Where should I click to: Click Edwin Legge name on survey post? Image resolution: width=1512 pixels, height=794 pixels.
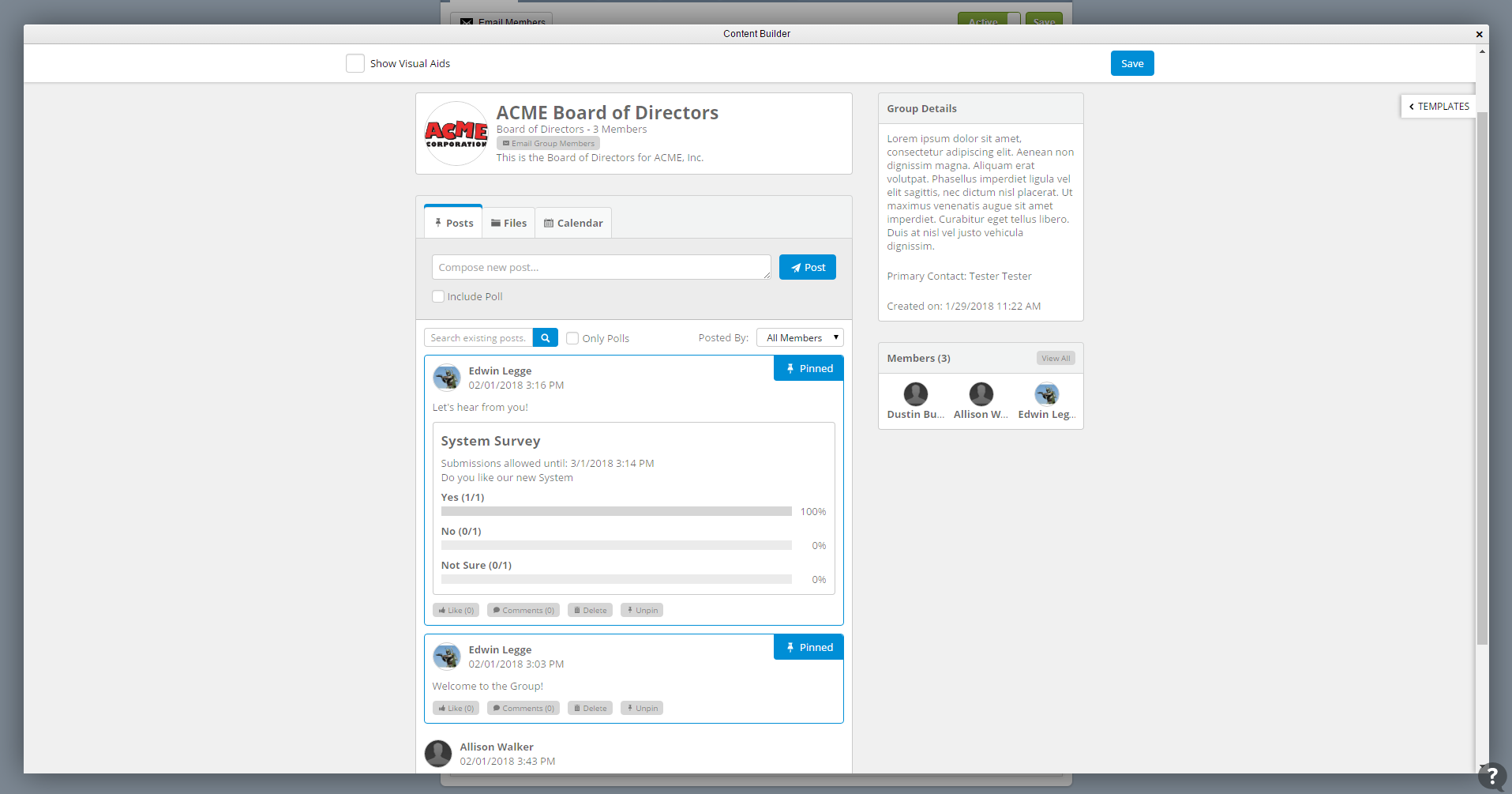500,371
